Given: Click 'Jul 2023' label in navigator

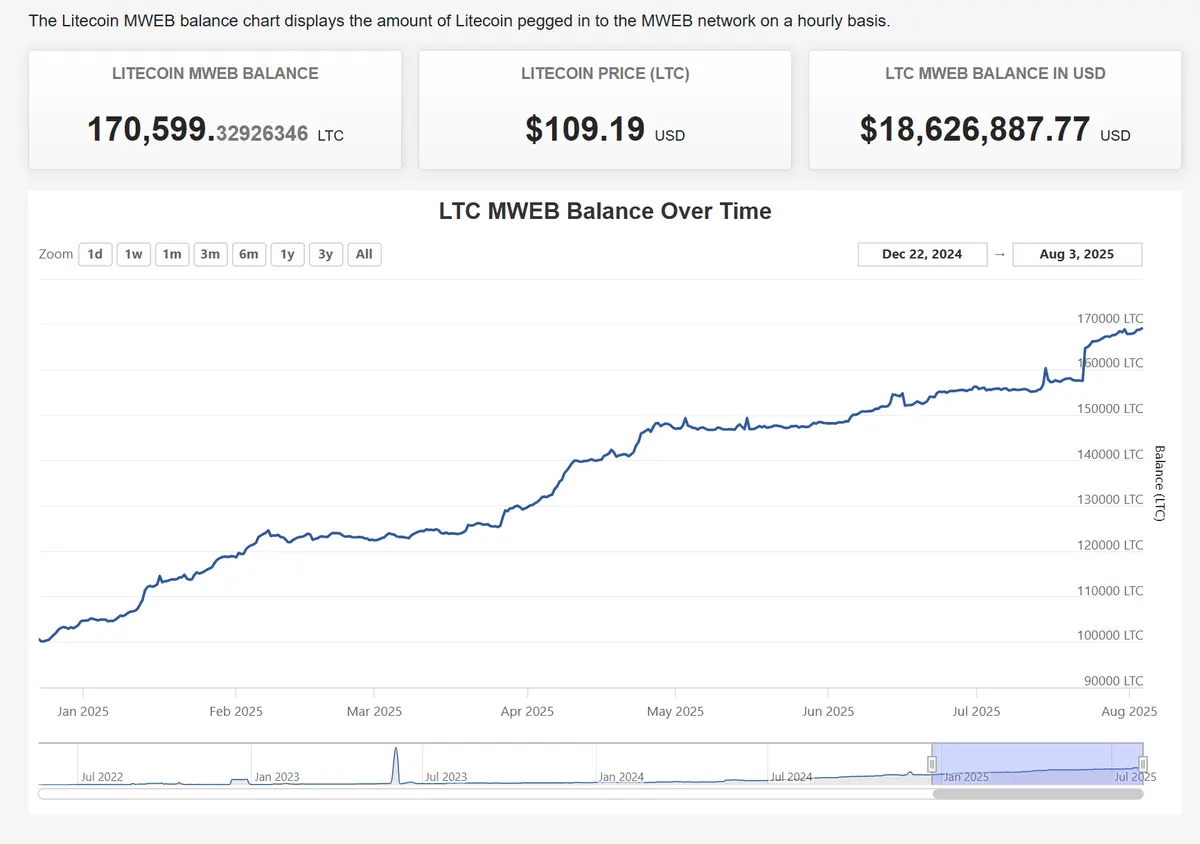Looking at the screenshot, I should [x=446, y=776].
